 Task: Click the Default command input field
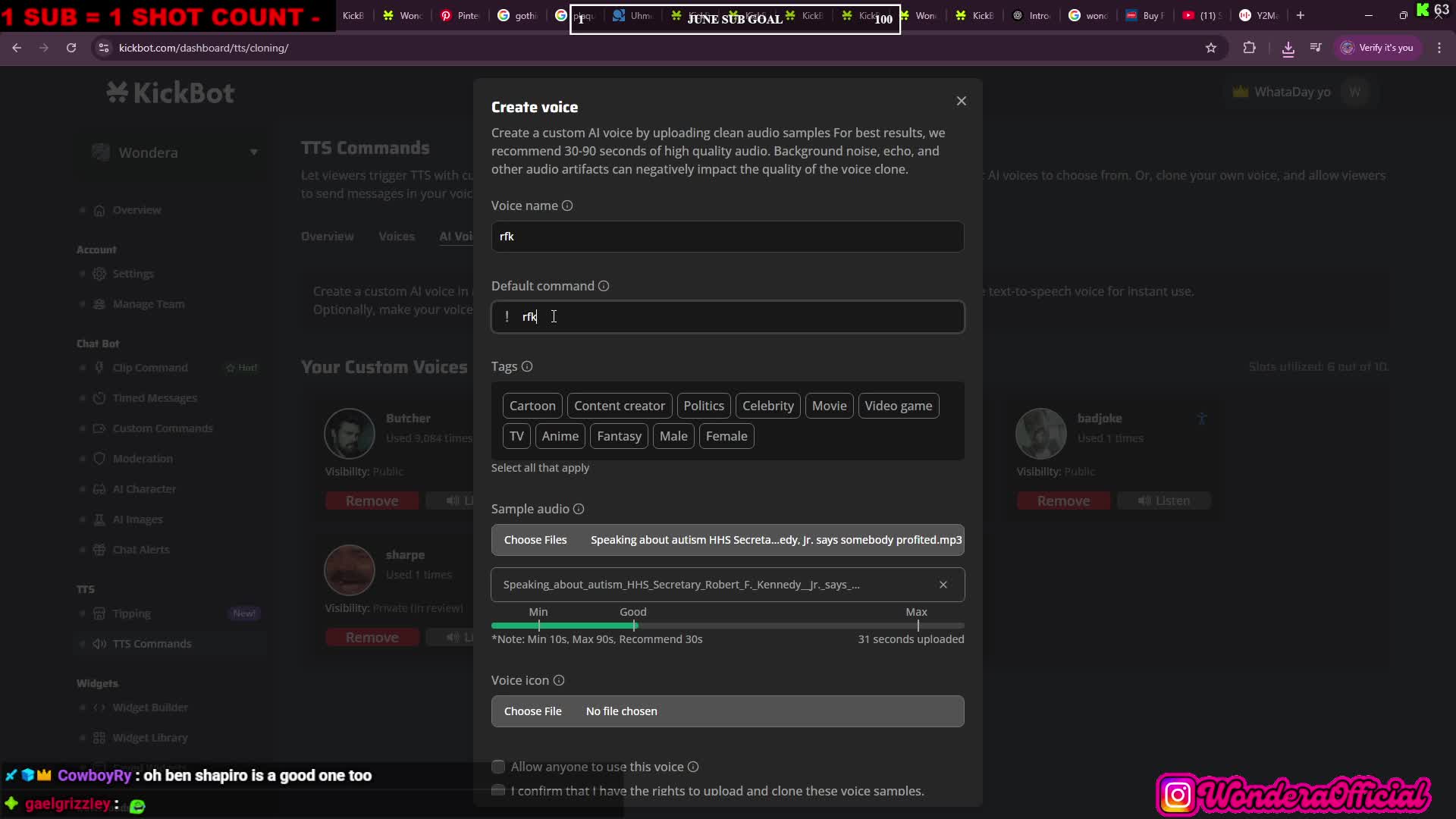point(728,317)
